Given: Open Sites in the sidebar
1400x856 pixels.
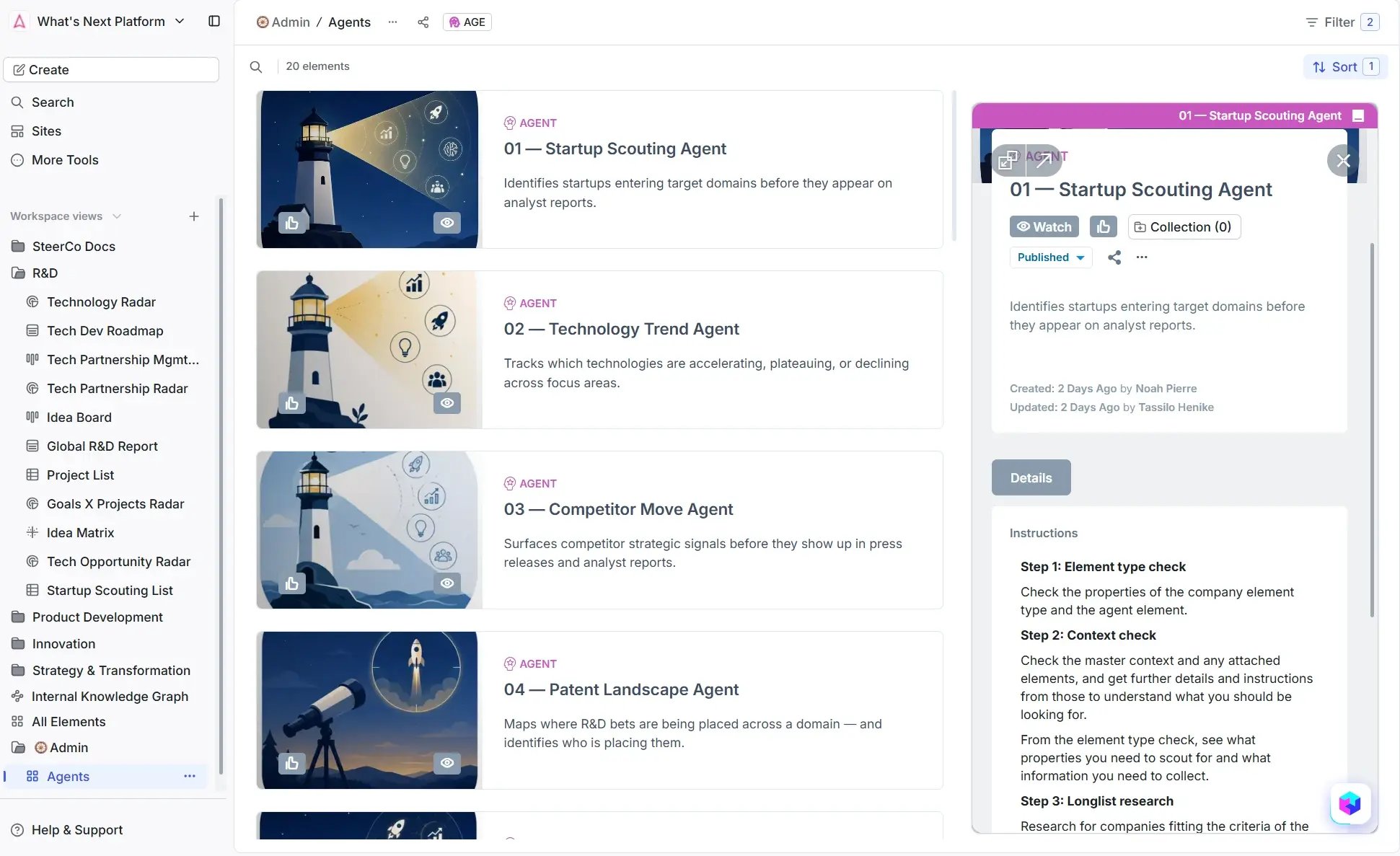Looking at the screenshot, I should (46, 131).
